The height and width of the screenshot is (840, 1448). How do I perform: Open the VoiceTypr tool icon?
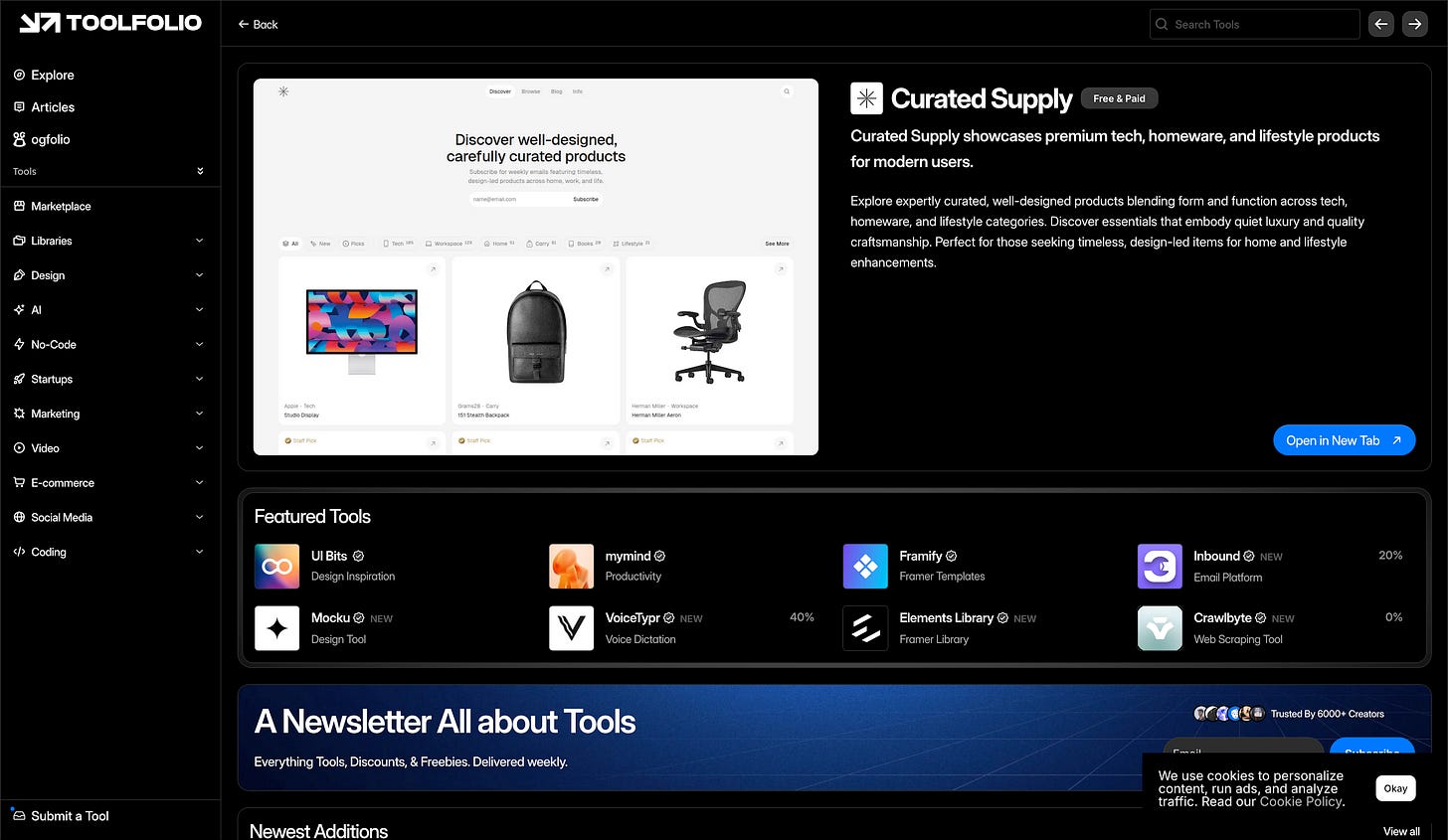(x=571, y=628)
